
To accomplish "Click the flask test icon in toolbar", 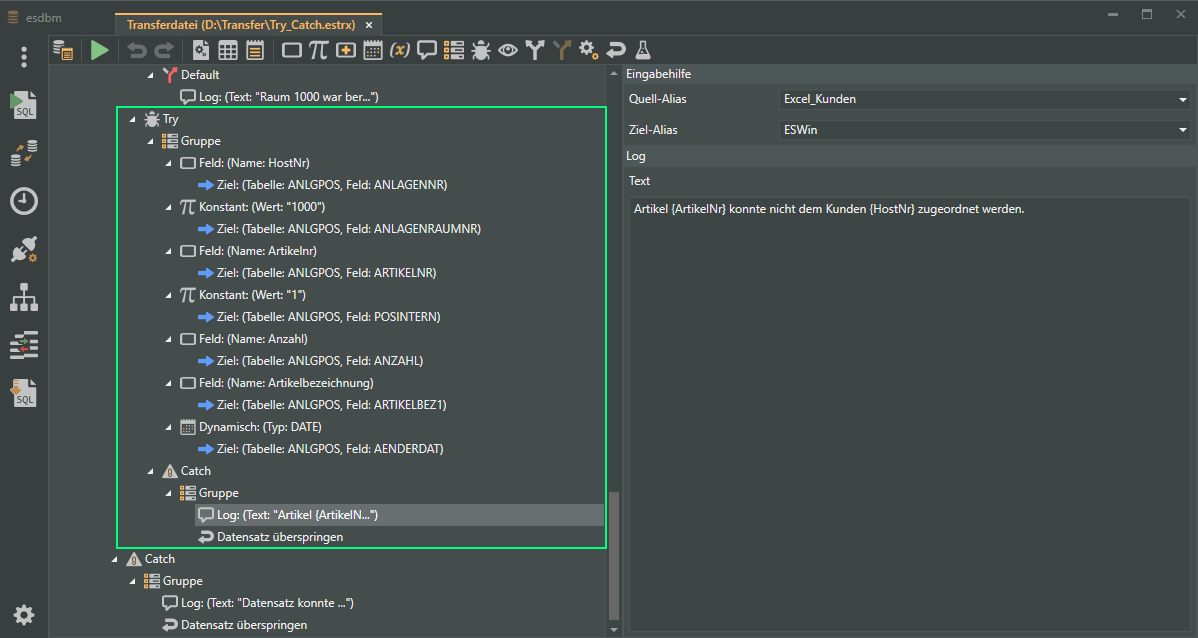I will pyautogui.click(x=643, y=50).
